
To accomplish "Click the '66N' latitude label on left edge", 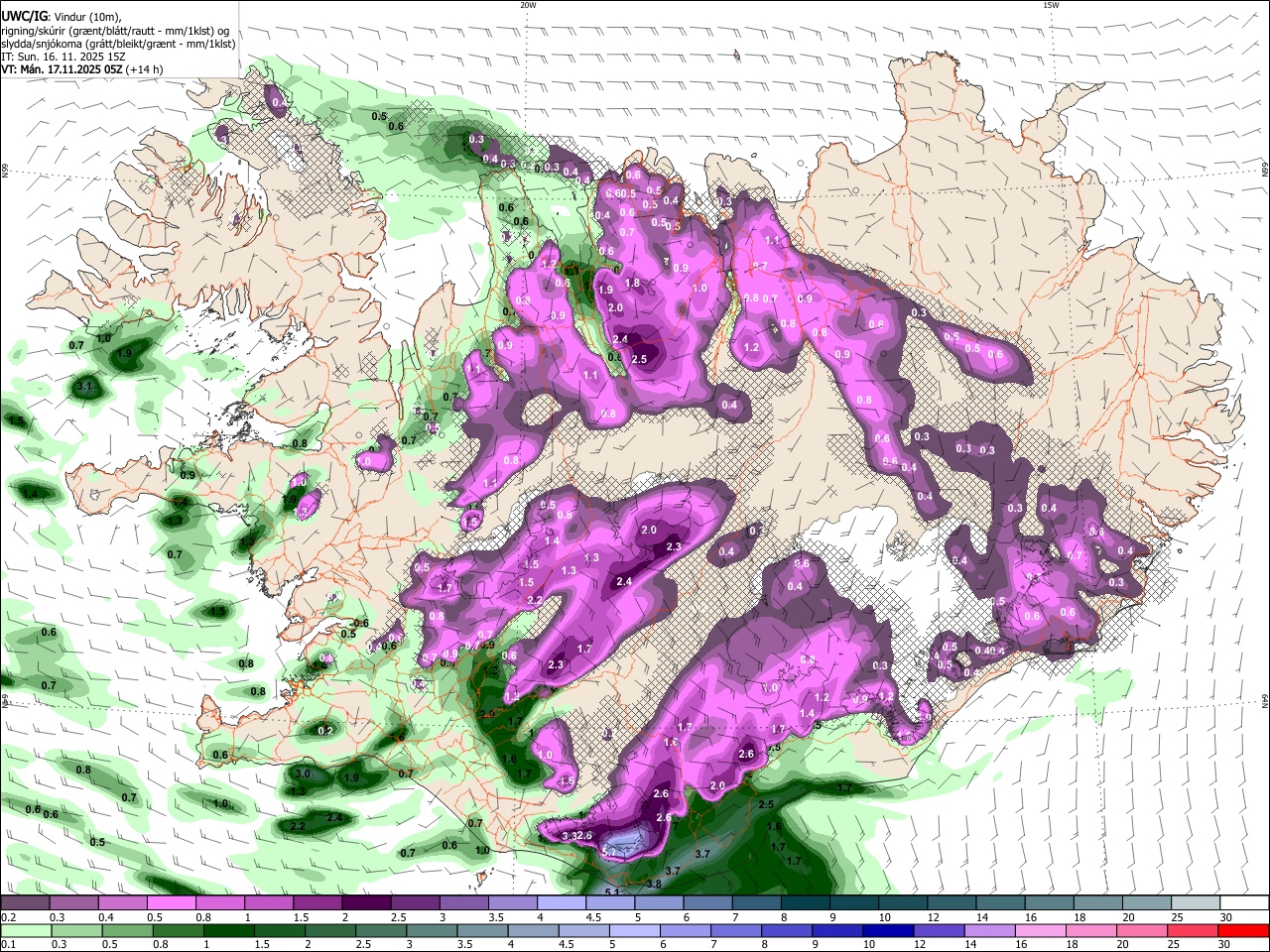I will click(x=4, y=173).
